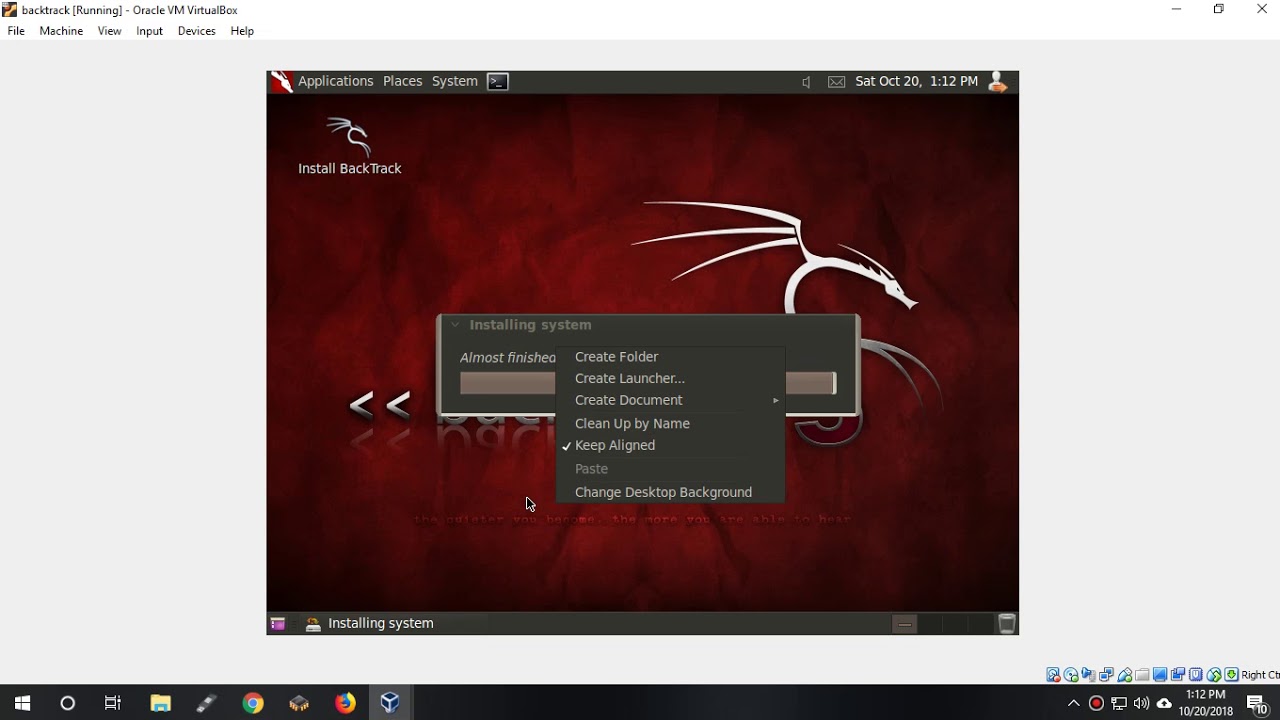The width and height of the screenshot is (1280, 720).
Task: Click VirtualBox shared folders indicator
Action: [1142, 675]
